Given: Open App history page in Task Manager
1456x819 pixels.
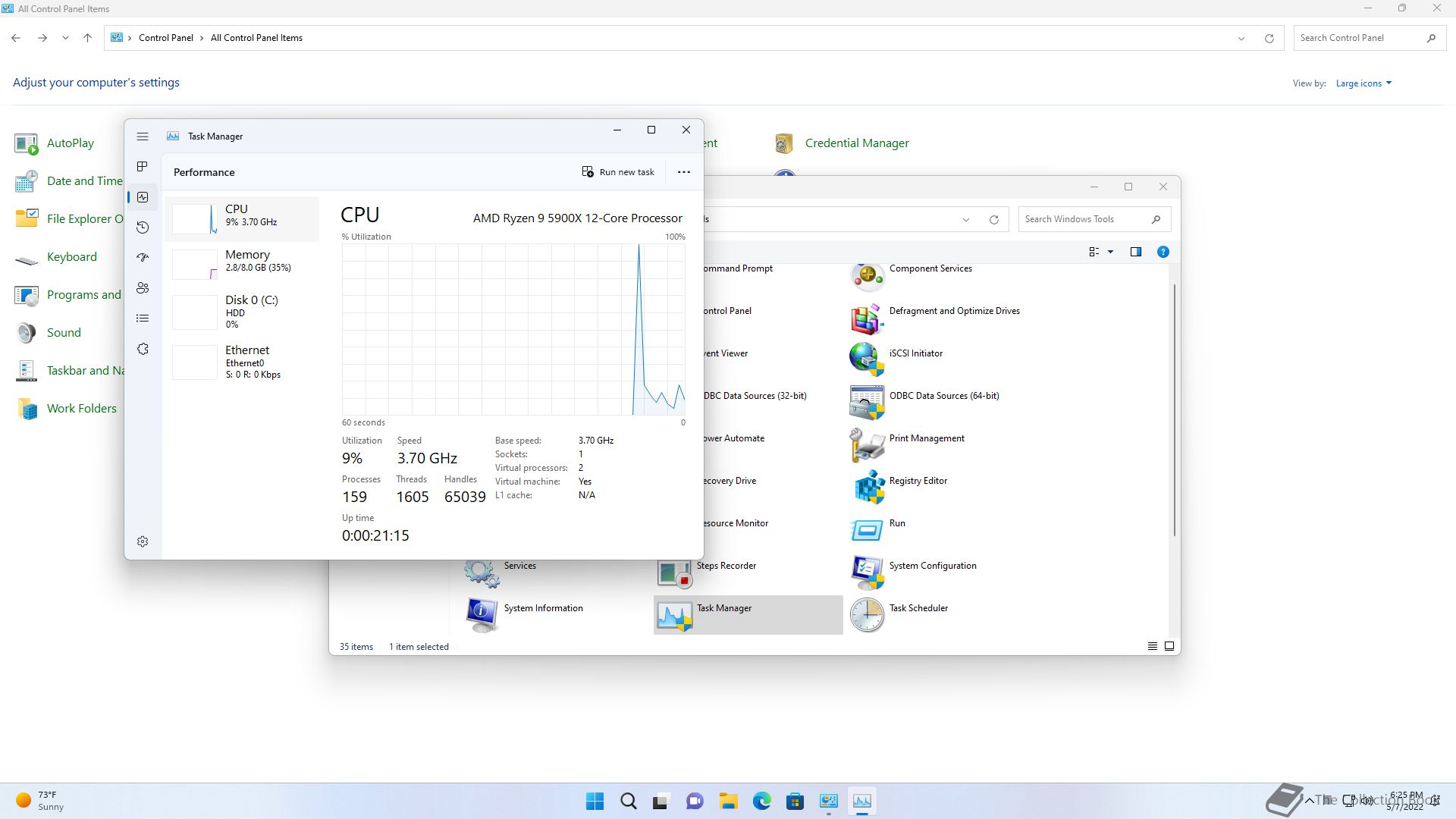Looking at the screenshot, I should click(142, 227).
